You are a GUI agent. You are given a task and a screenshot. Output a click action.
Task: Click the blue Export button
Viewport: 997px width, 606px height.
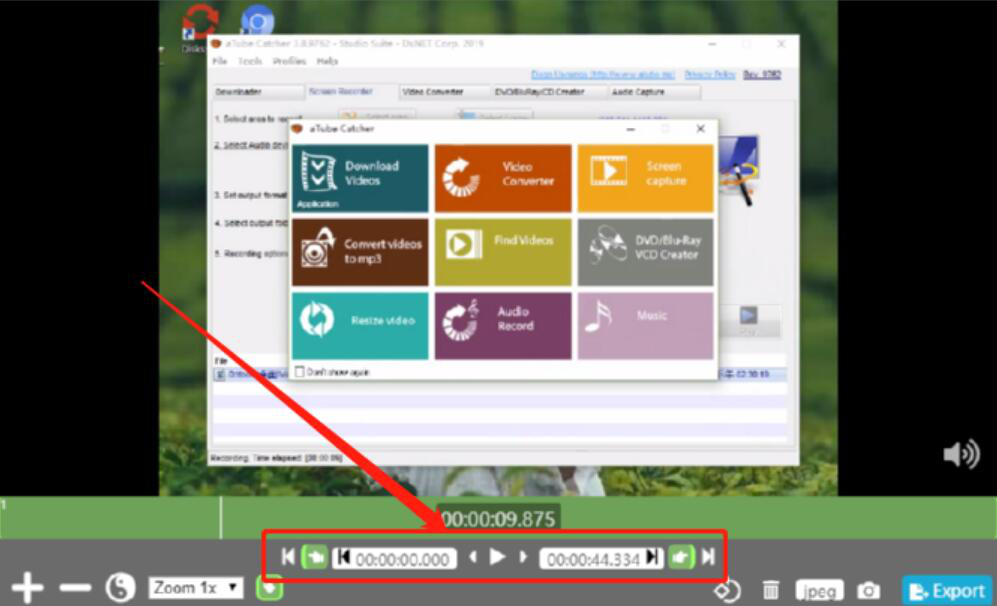click(x=947, y=591)
